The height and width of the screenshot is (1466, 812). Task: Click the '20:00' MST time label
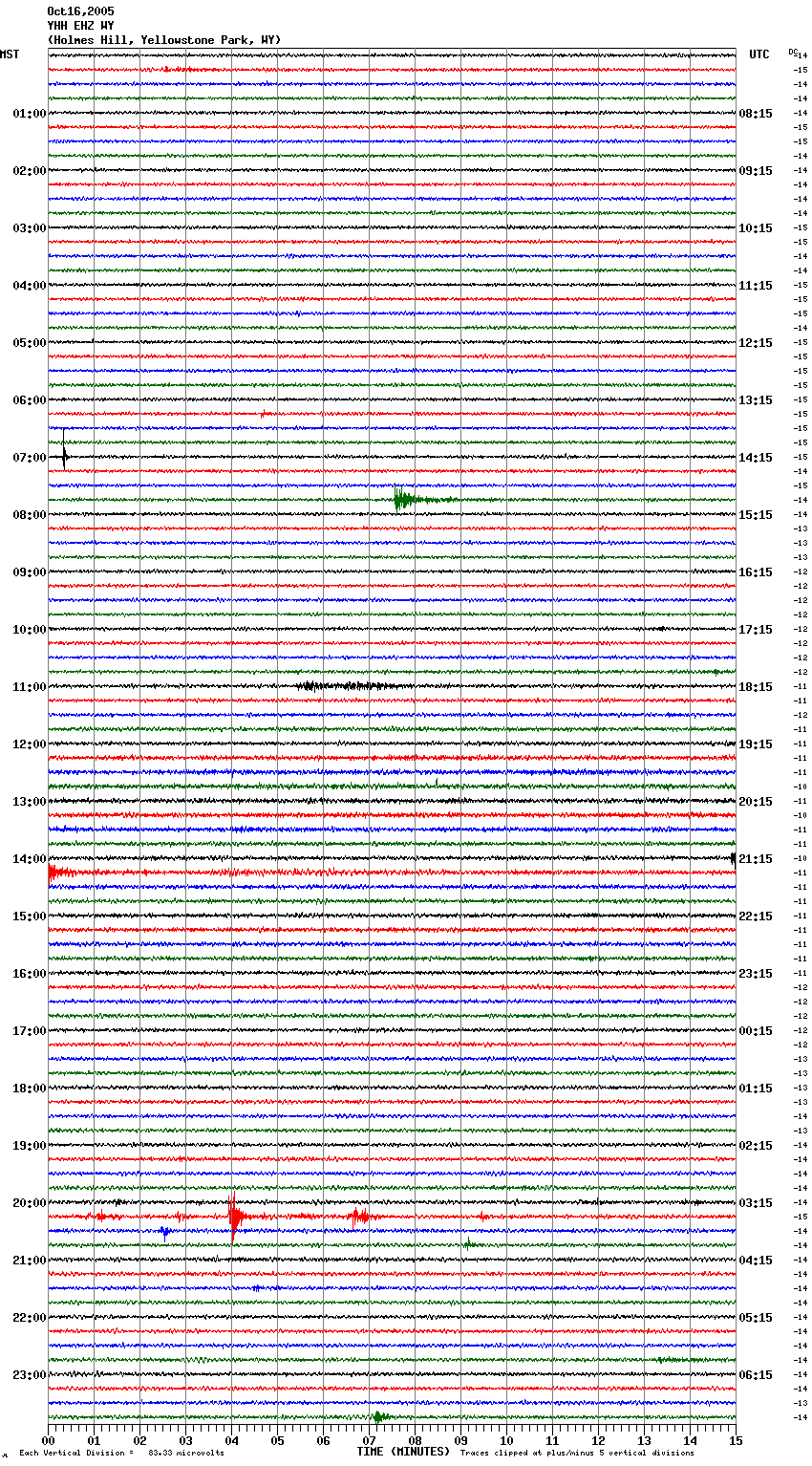(x=30, y=1203)
